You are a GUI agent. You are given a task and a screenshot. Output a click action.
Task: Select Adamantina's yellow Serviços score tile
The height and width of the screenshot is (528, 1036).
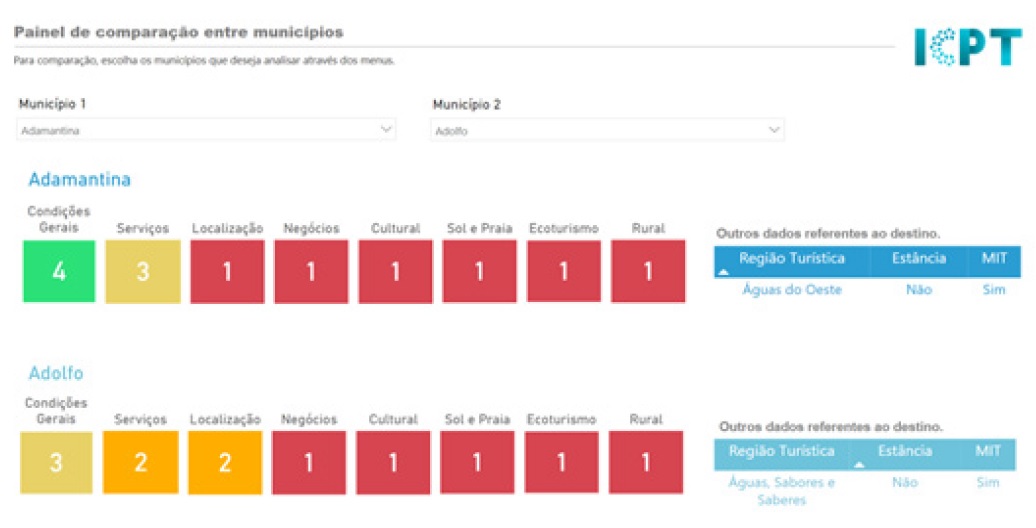[x=143, y=271]
